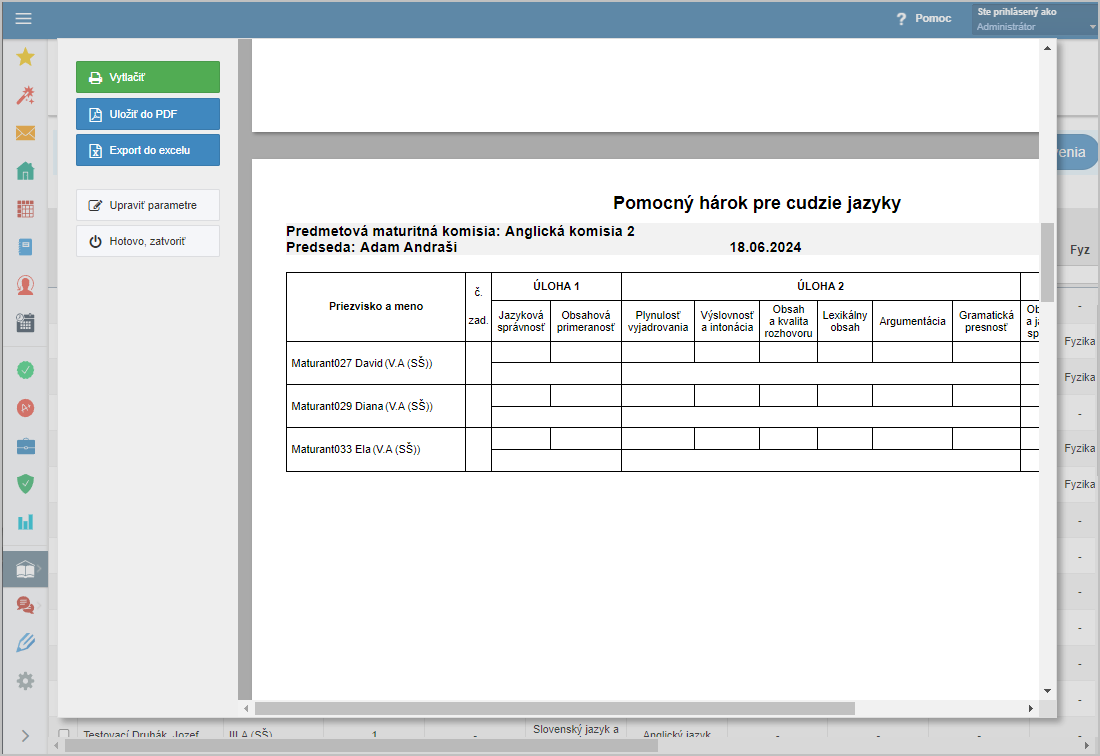Click the Obsahová primeranosť header cell
Viewport: 1100px width, 756px height.
coord(586,321)
